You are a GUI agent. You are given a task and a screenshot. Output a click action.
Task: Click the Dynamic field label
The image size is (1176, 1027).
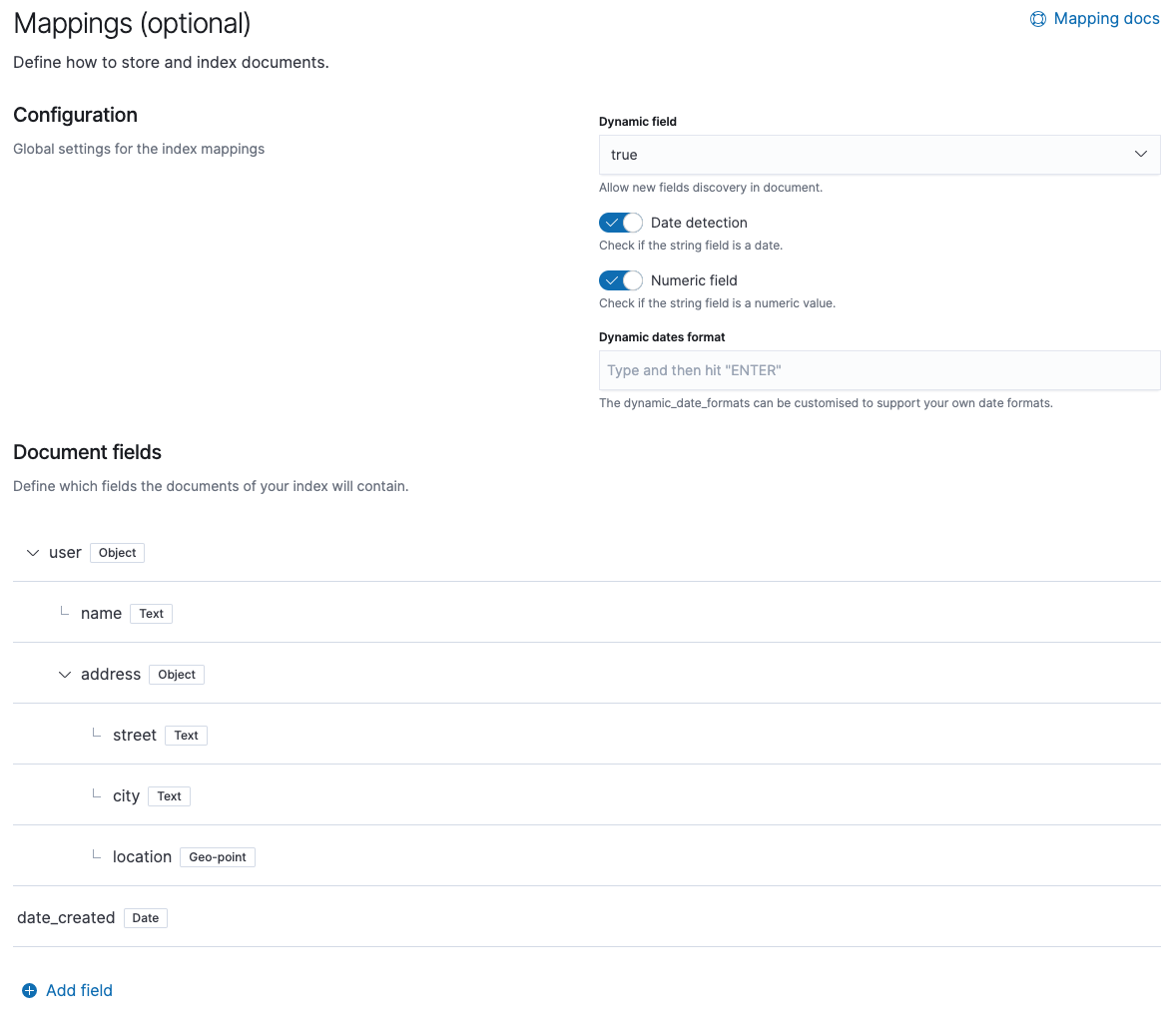pos(638,122)
